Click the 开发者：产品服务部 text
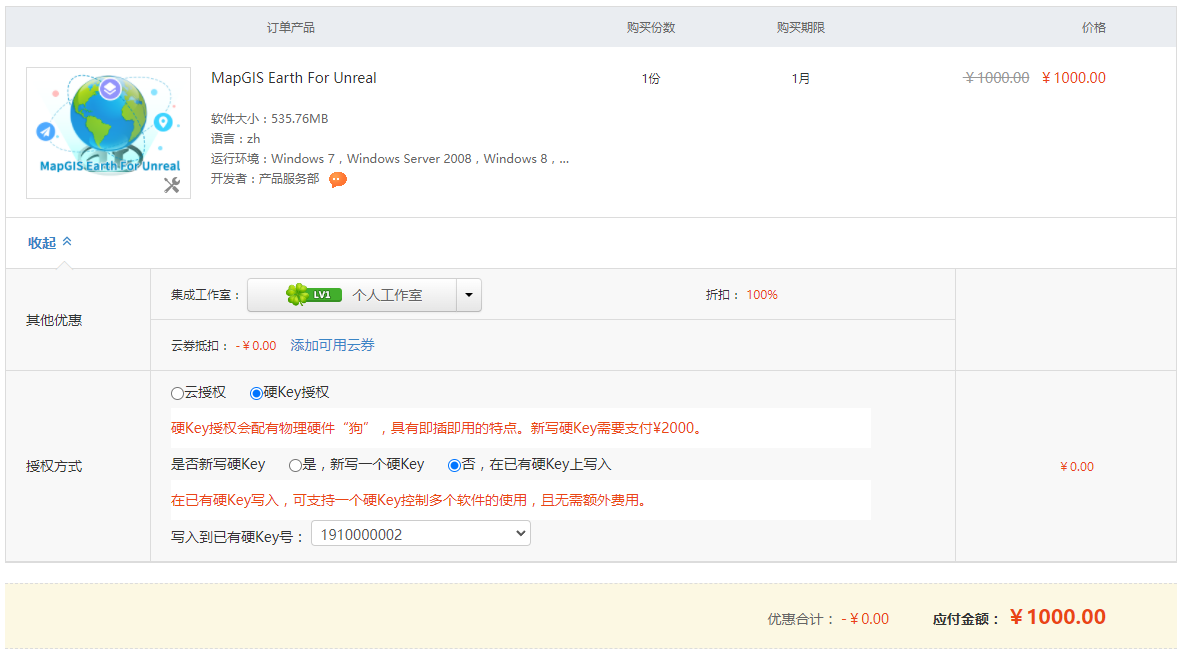This screenshot has height=651, width=1180. (265, 178)
